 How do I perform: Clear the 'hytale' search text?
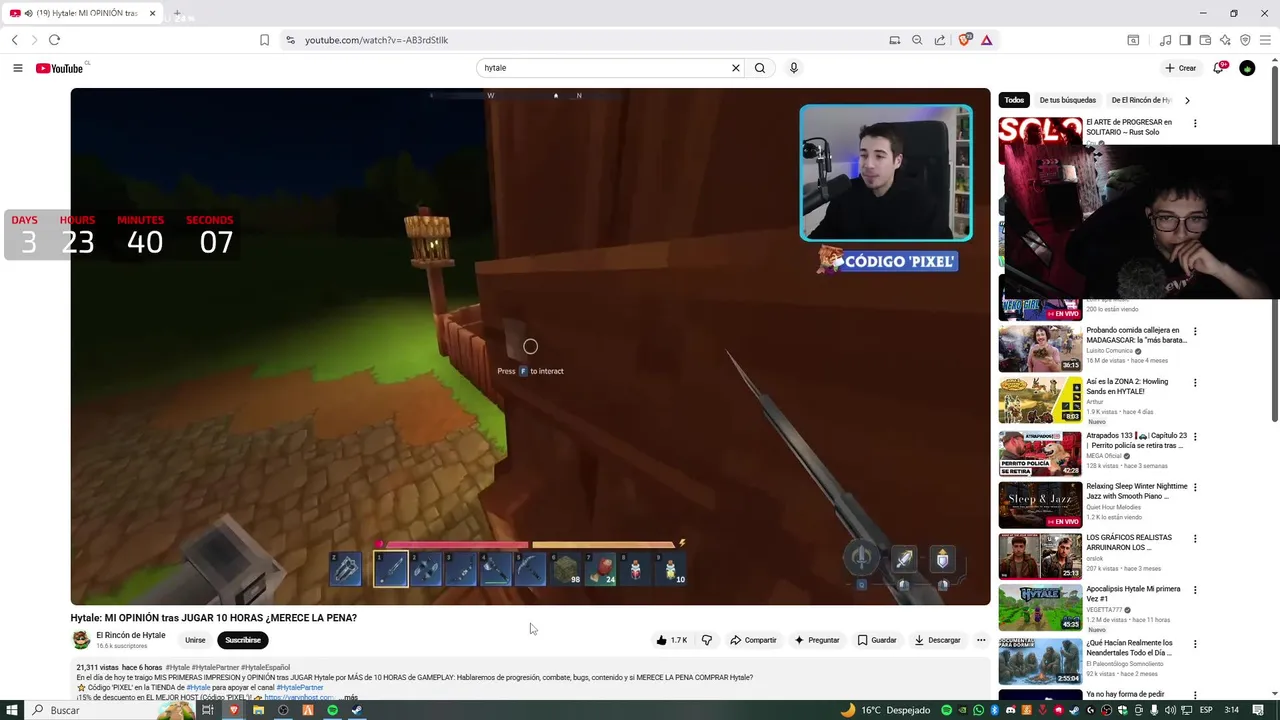736,68
